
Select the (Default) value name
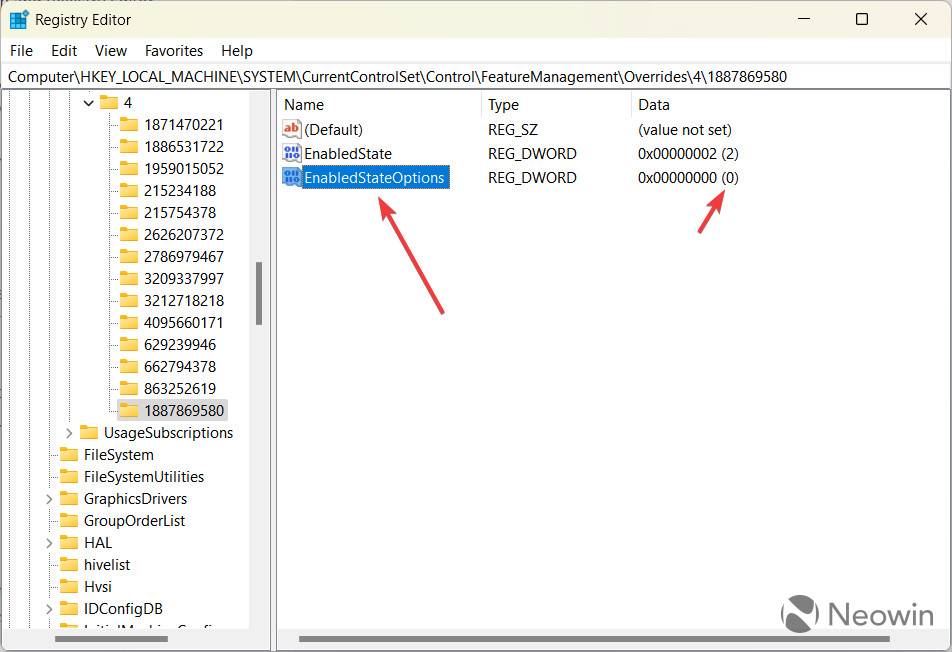[333, 129]
